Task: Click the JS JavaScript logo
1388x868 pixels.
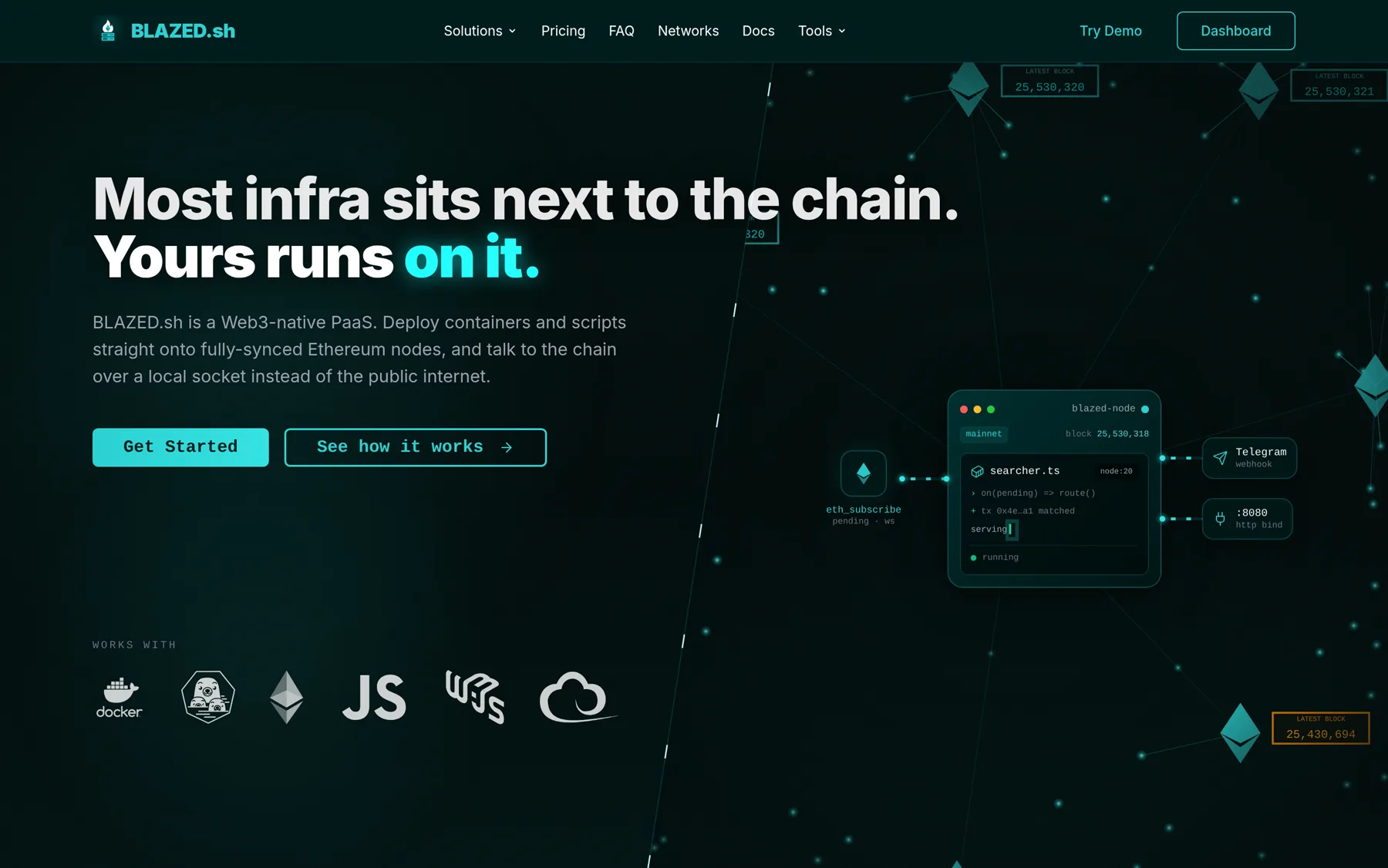Action: tap(374, 698)
